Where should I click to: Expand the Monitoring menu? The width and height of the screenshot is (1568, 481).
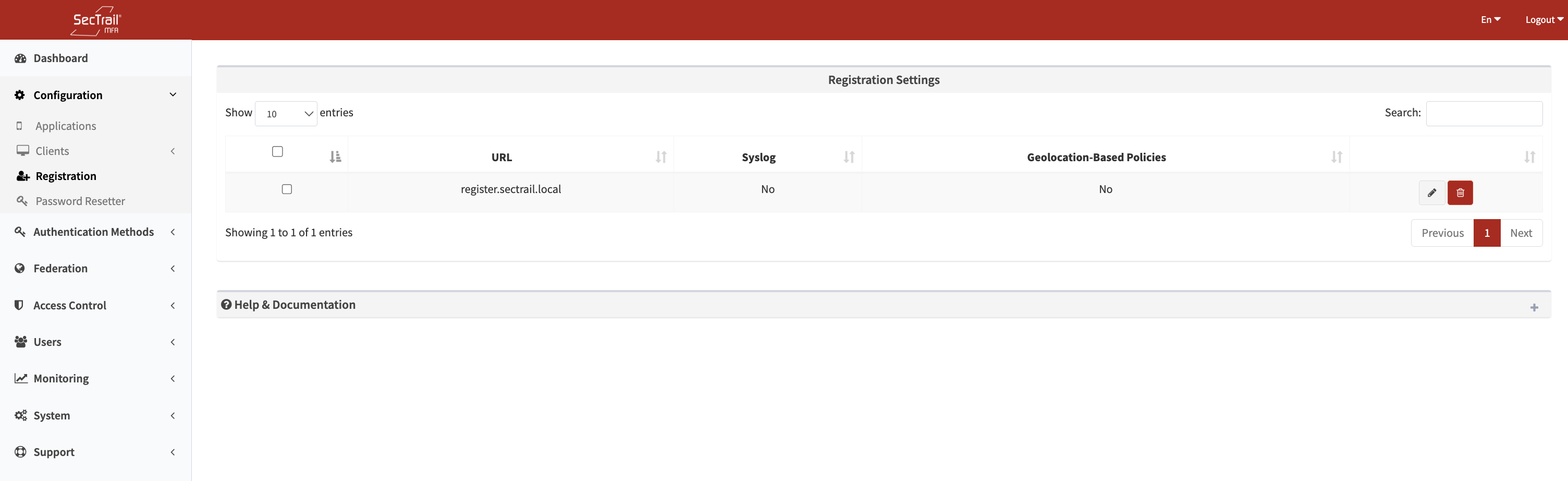[x=61, y=378]
